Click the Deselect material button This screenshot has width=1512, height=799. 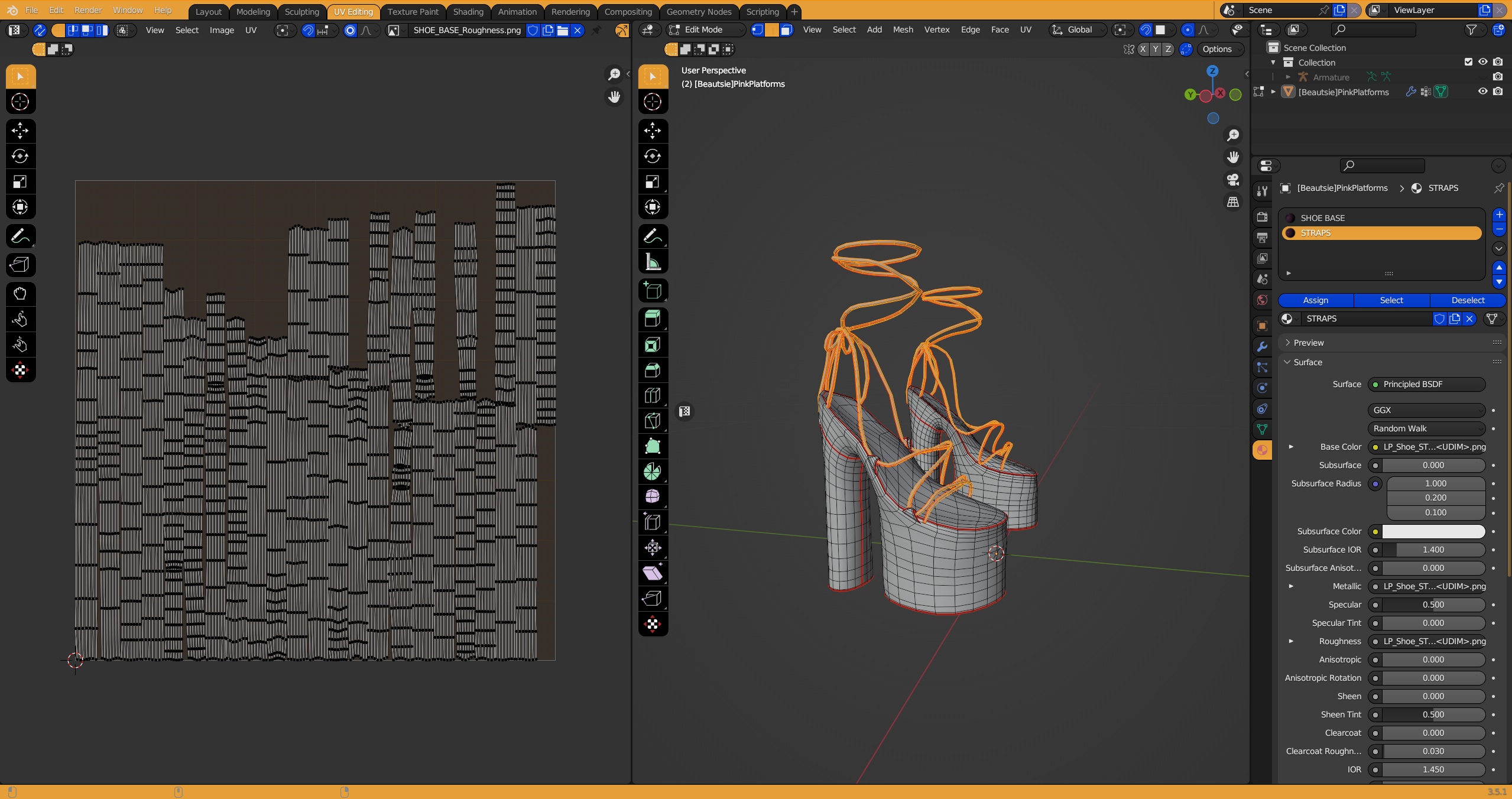1468,300
